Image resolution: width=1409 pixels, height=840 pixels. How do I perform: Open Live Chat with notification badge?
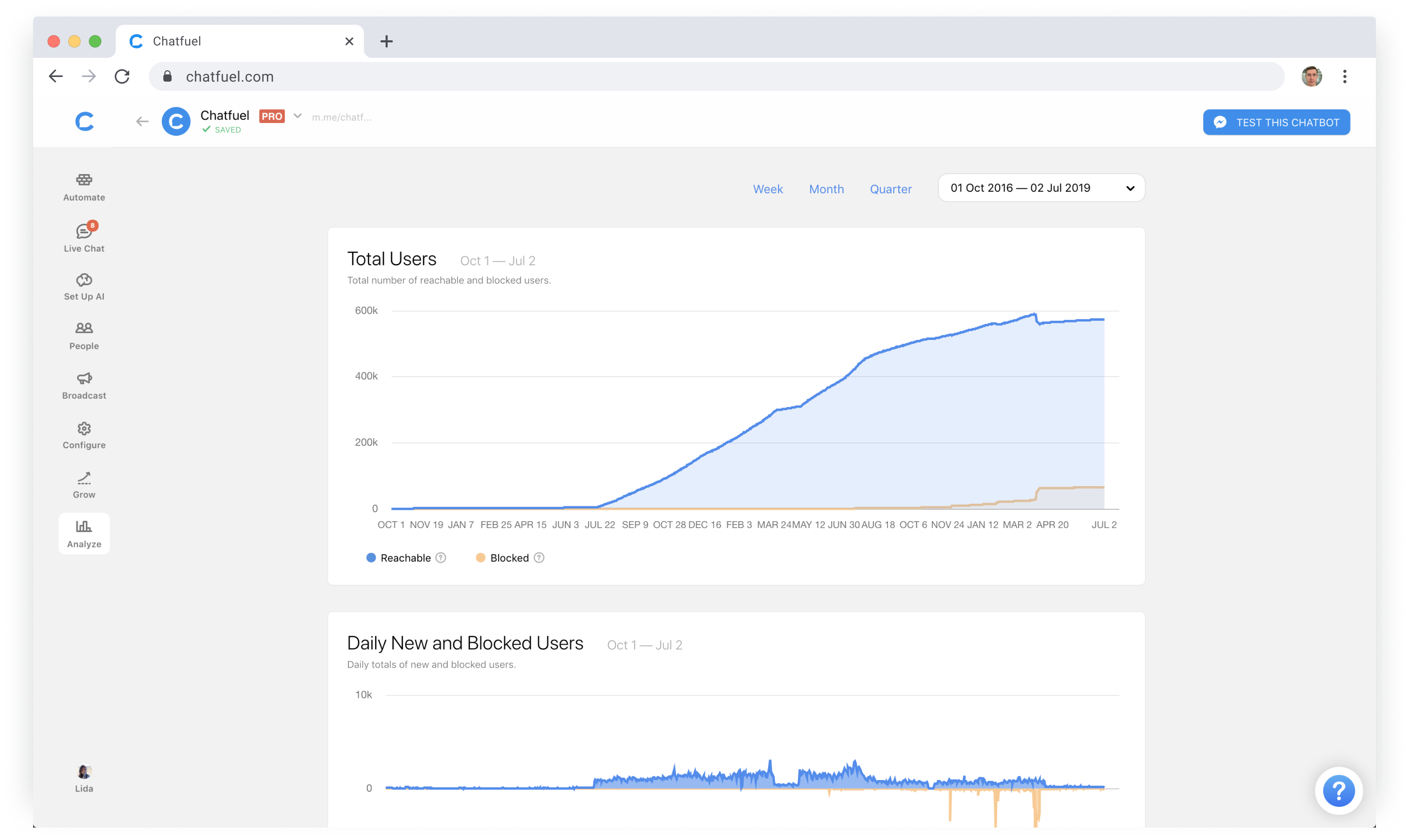coord(84,237)
